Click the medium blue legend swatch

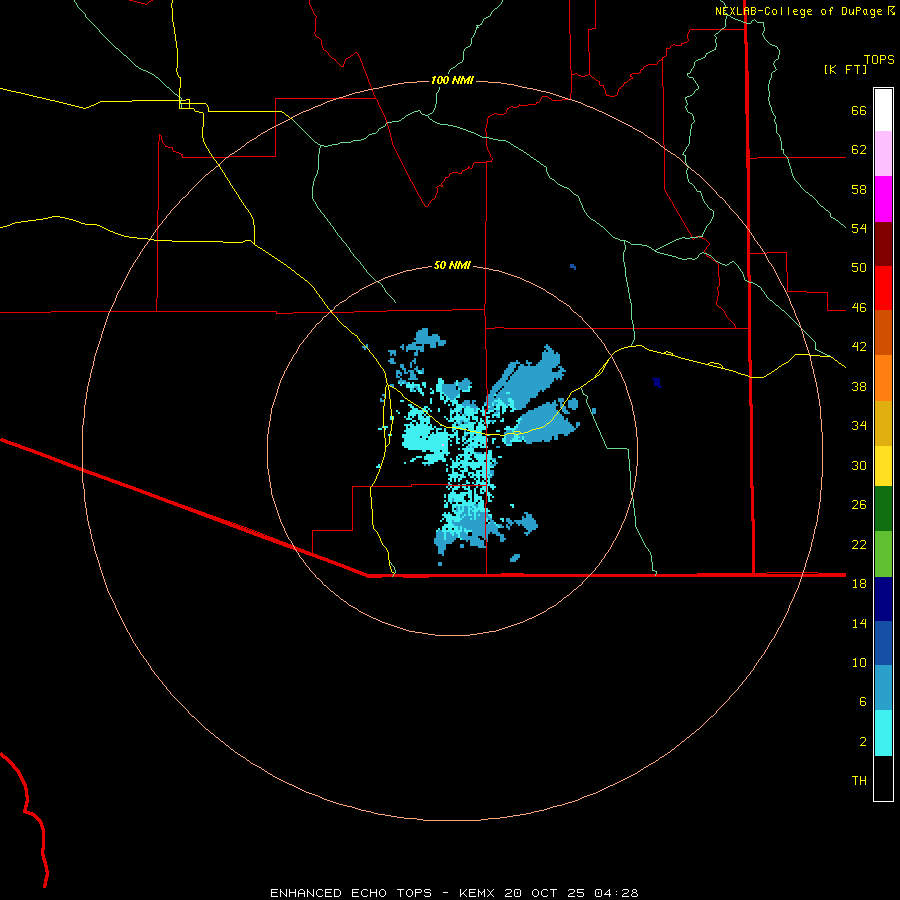(x=883, y=643)
